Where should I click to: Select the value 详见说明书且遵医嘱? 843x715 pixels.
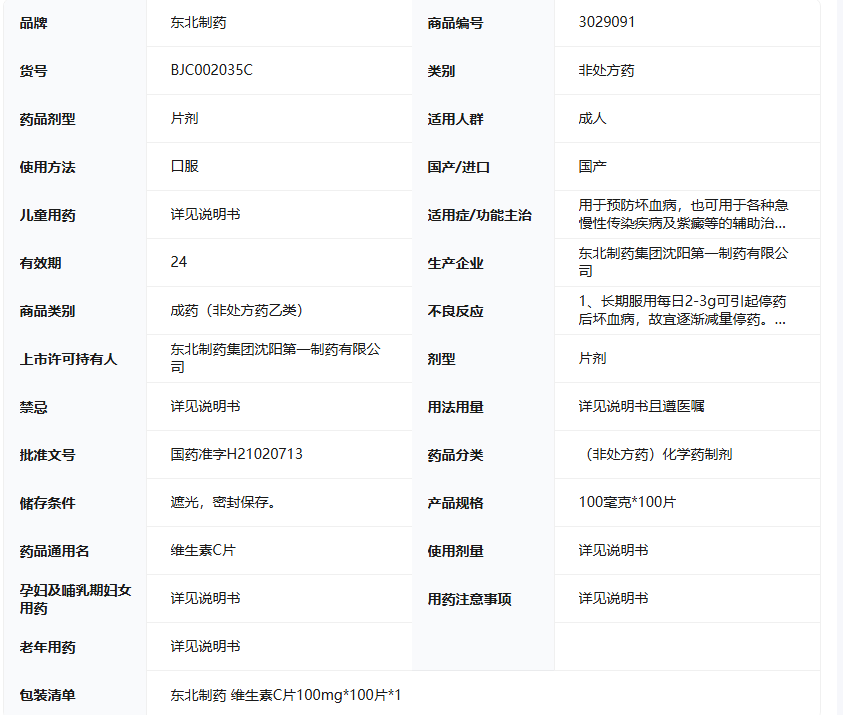[x=641, y=406]
